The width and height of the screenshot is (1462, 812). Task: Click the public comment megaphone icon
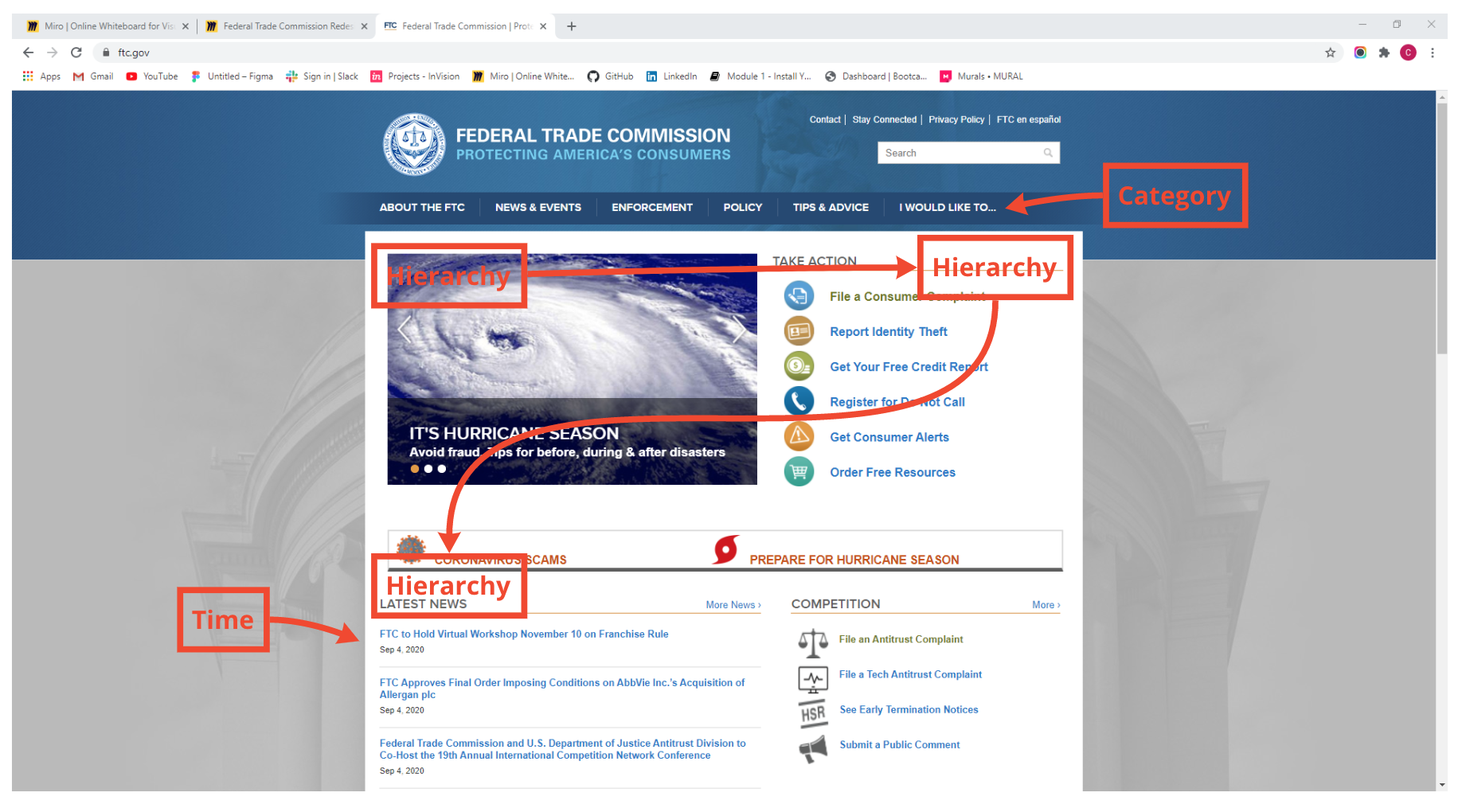tap(813, 748)
